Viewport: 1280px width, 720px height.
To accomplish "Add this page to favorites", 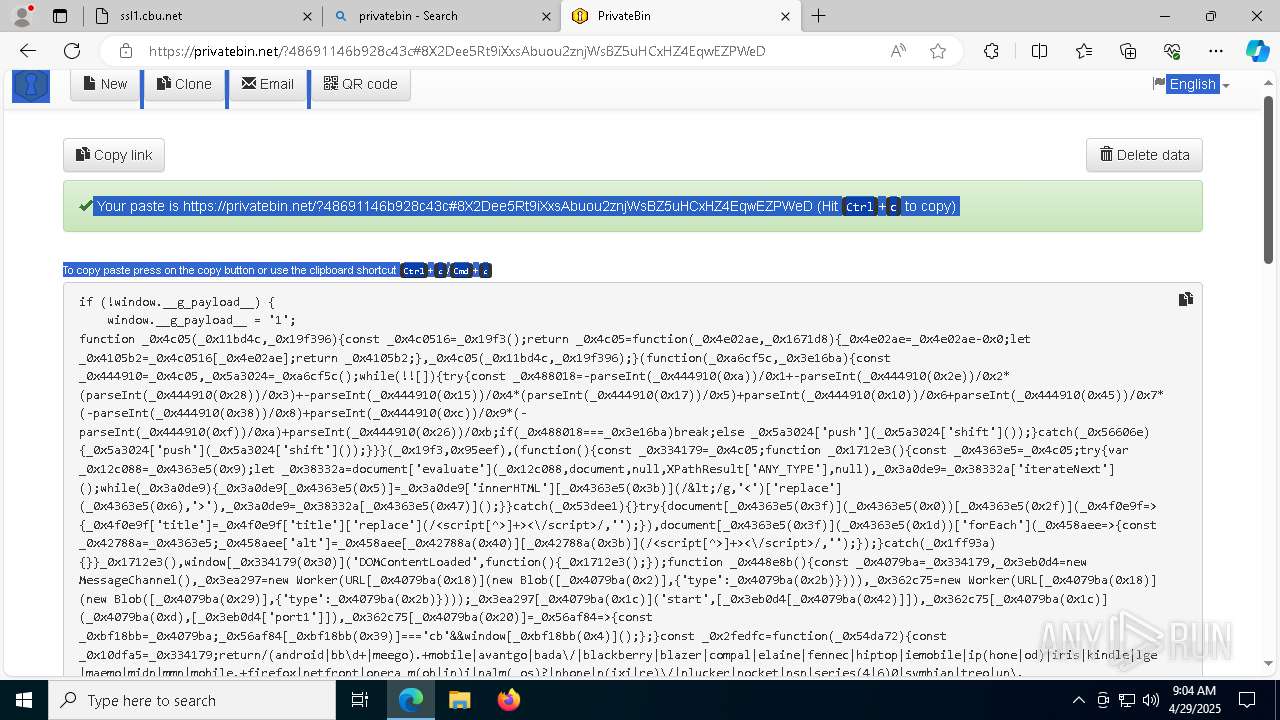I will (937, 51).
